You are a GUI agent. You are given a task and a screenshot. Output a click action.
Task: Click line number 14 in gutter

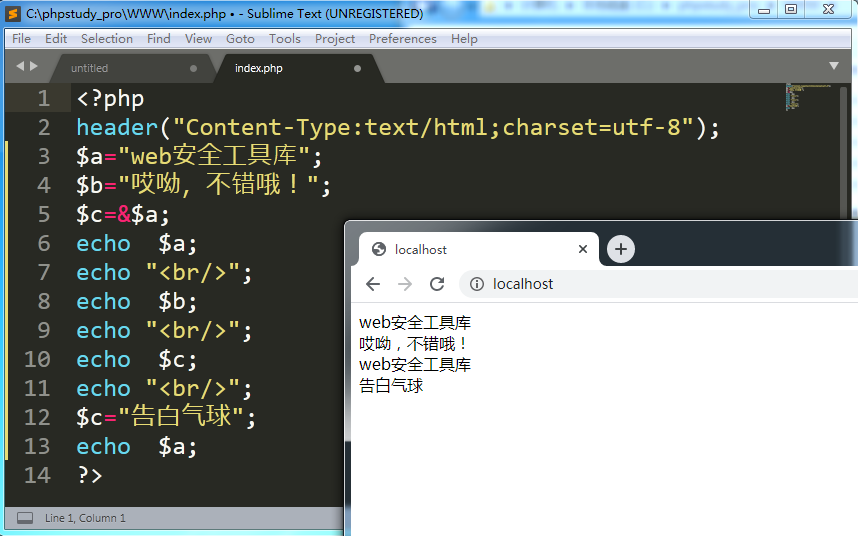37,475
